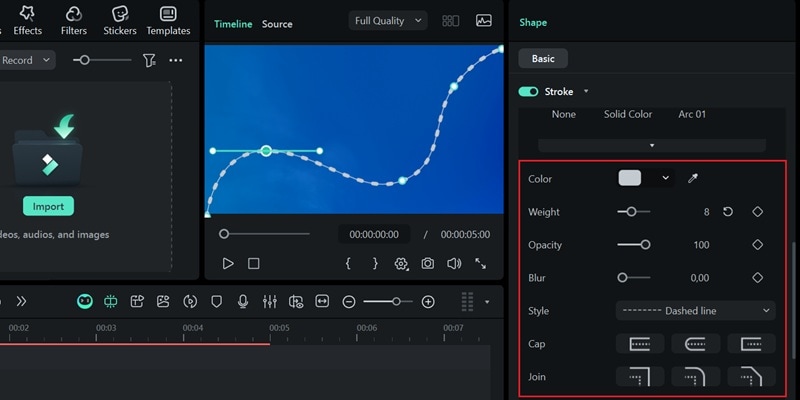
Task: Select the round Join option
Action: tap(695, 377)
